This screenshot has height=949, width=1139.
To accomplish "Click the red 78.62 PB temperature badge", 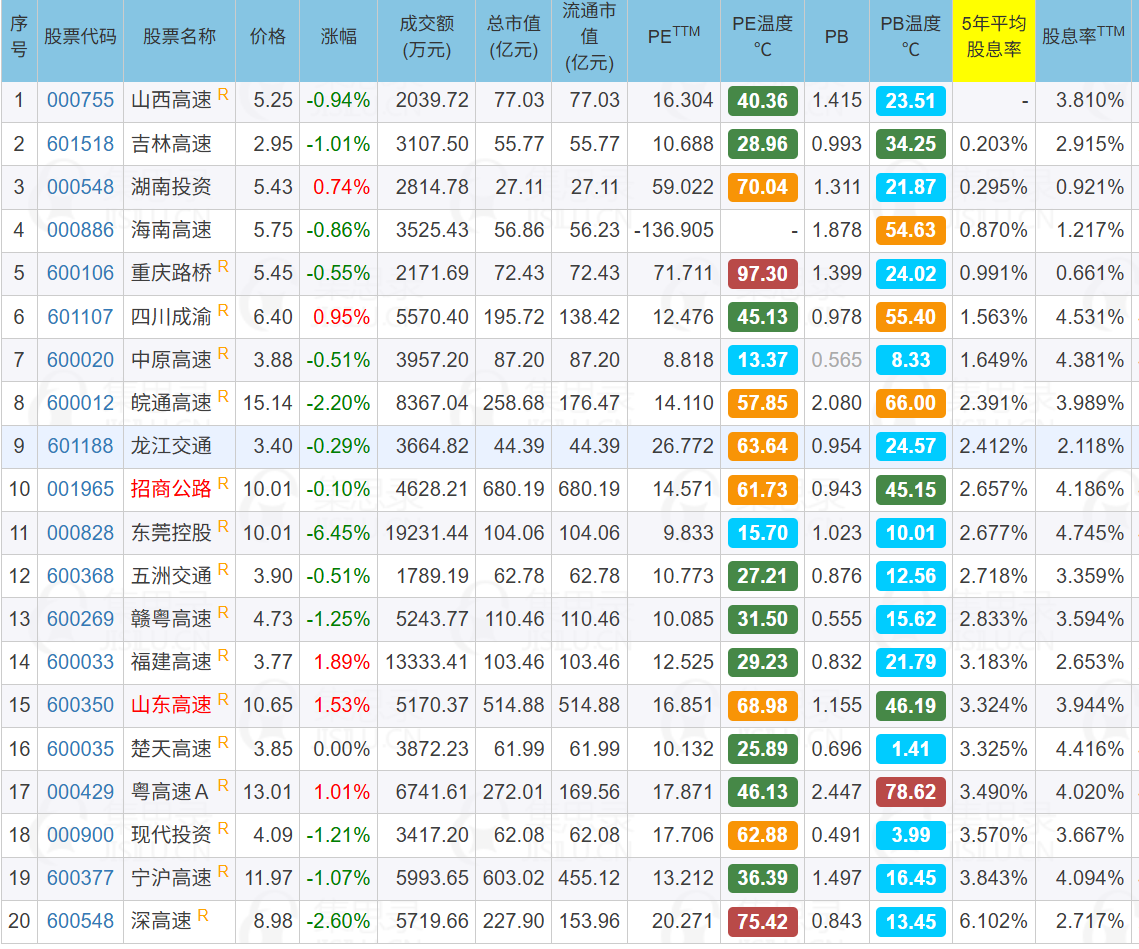I will 910,792.
